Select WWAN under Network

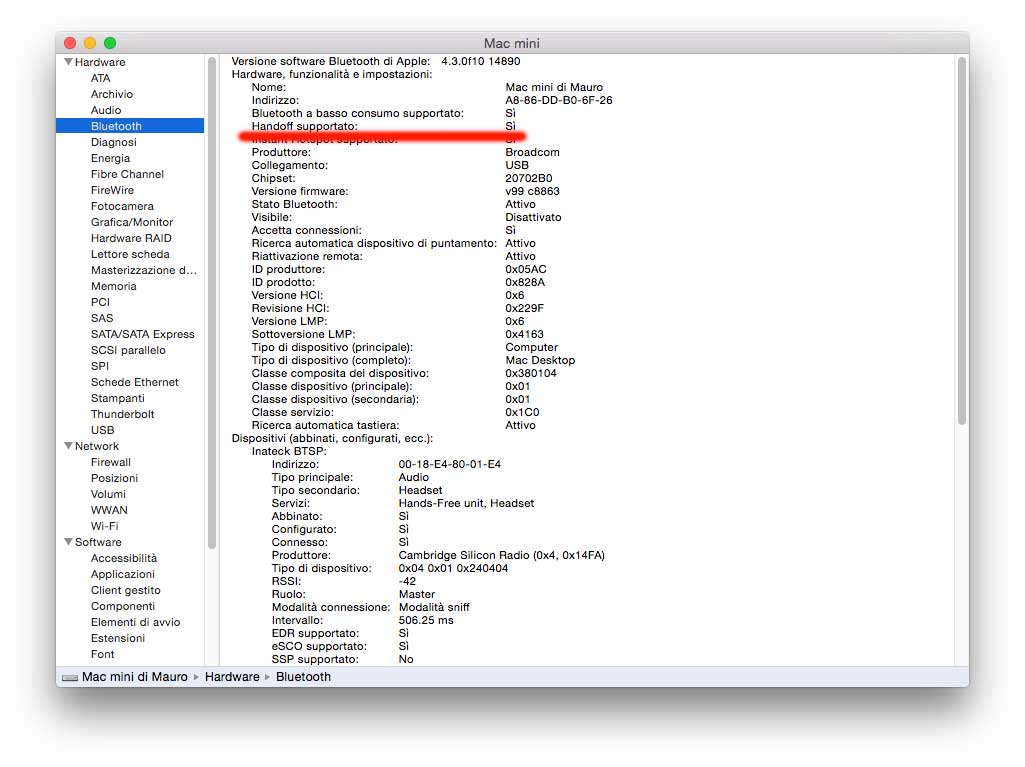point(109,511)
